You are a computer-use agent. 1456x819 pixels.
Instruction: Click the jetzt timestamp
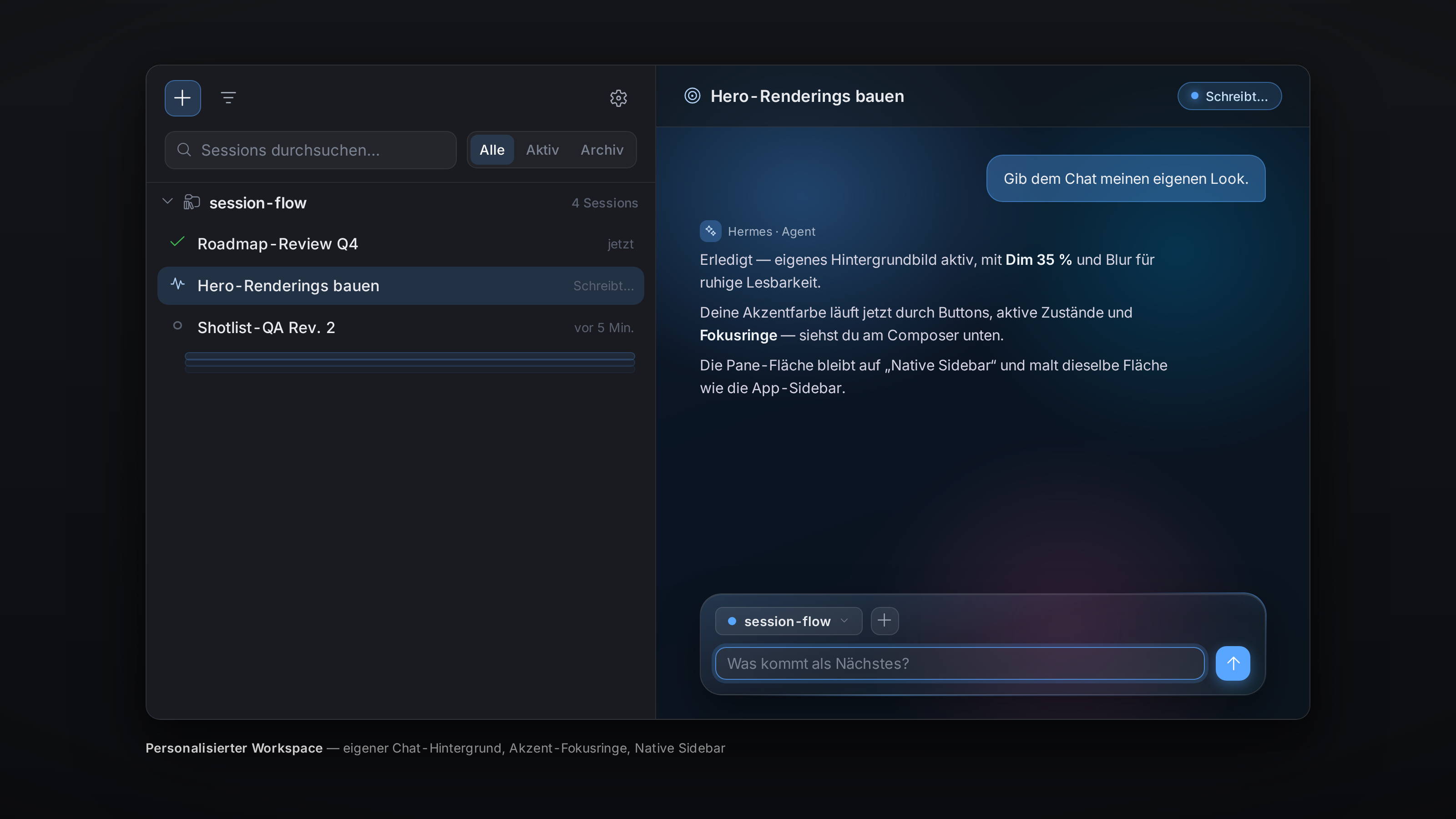point(620,244)
